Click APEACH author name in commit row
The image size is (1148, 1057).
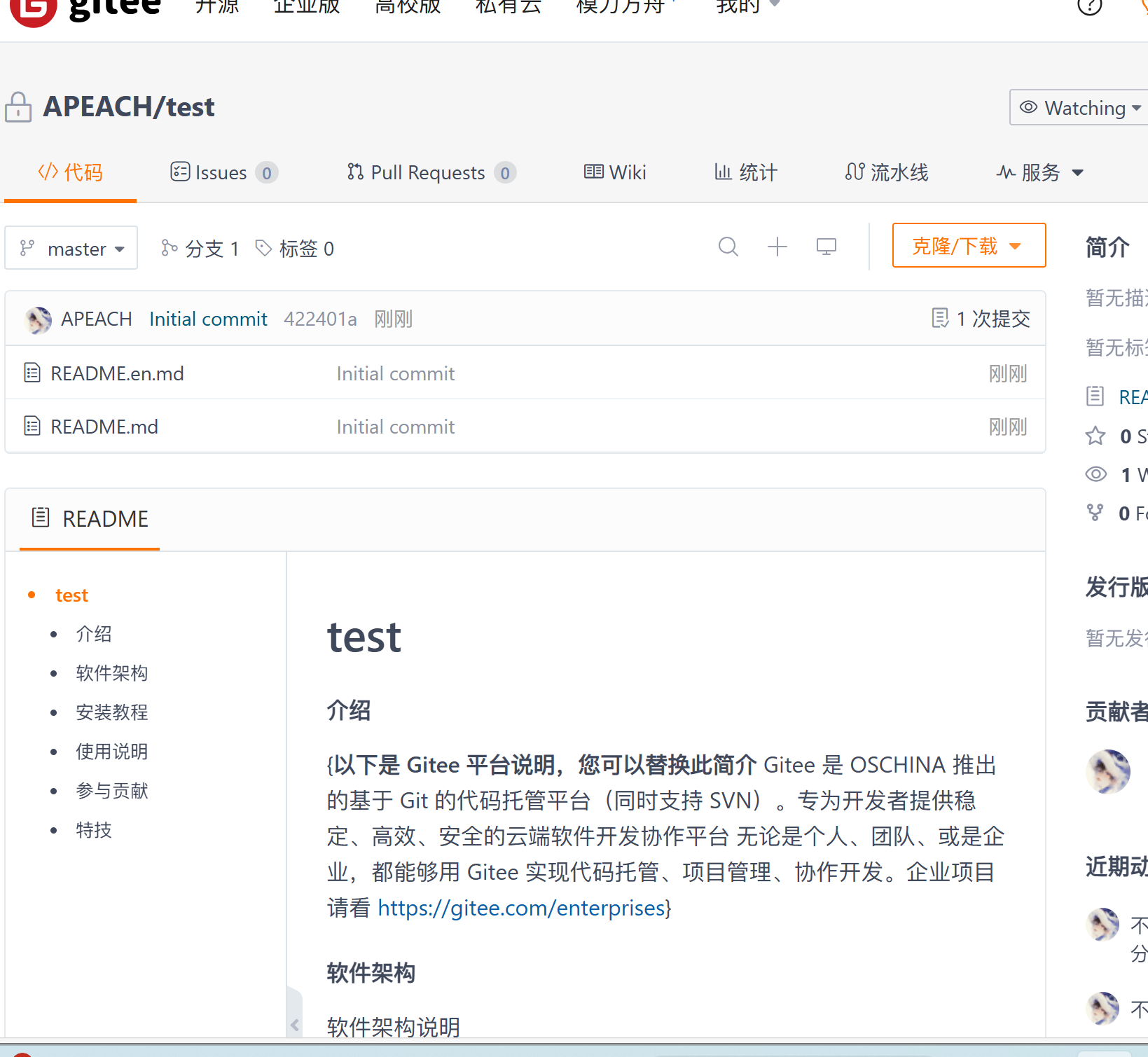tap(97, 319)
